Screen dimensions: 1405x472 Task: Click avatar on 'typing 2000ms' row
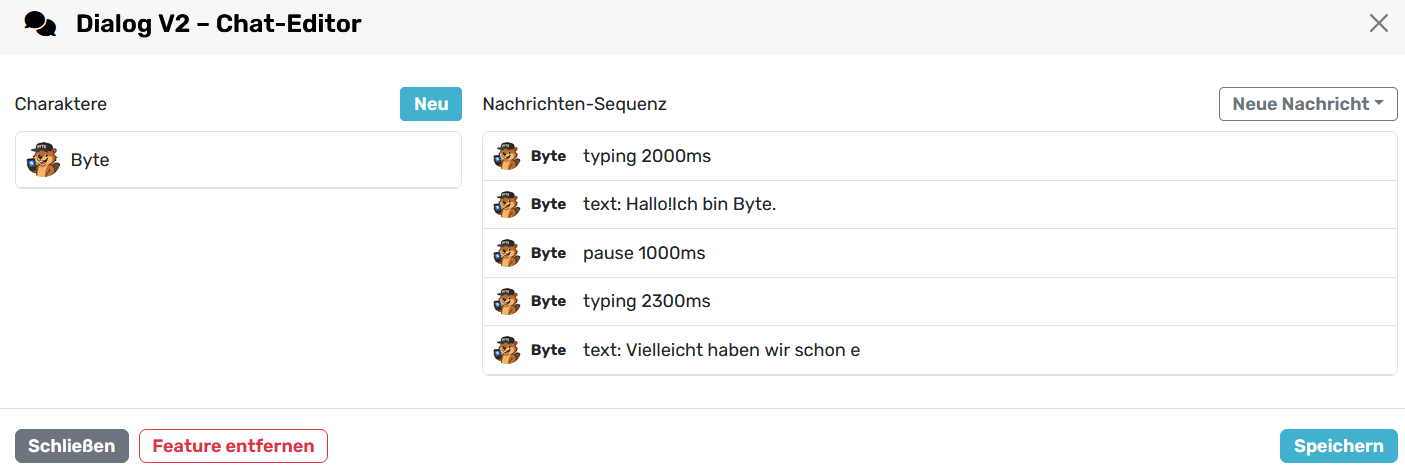coord(507,156)
